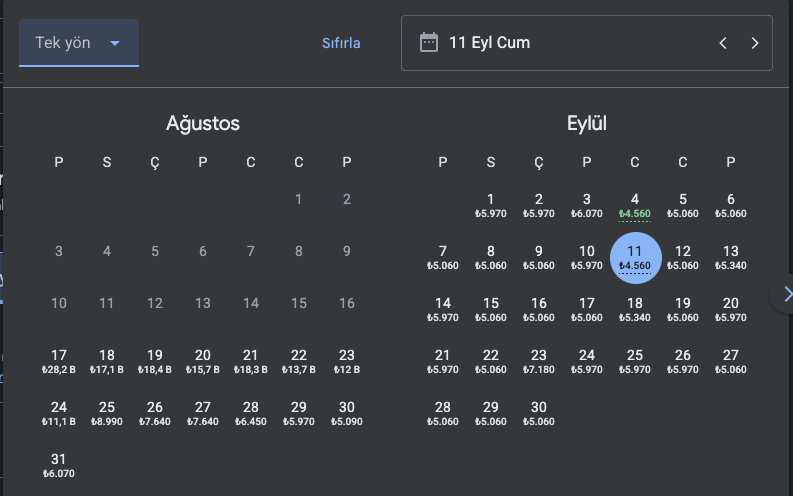
Task: Select August 17 priced ₺28,2 B
Action: 59,362
